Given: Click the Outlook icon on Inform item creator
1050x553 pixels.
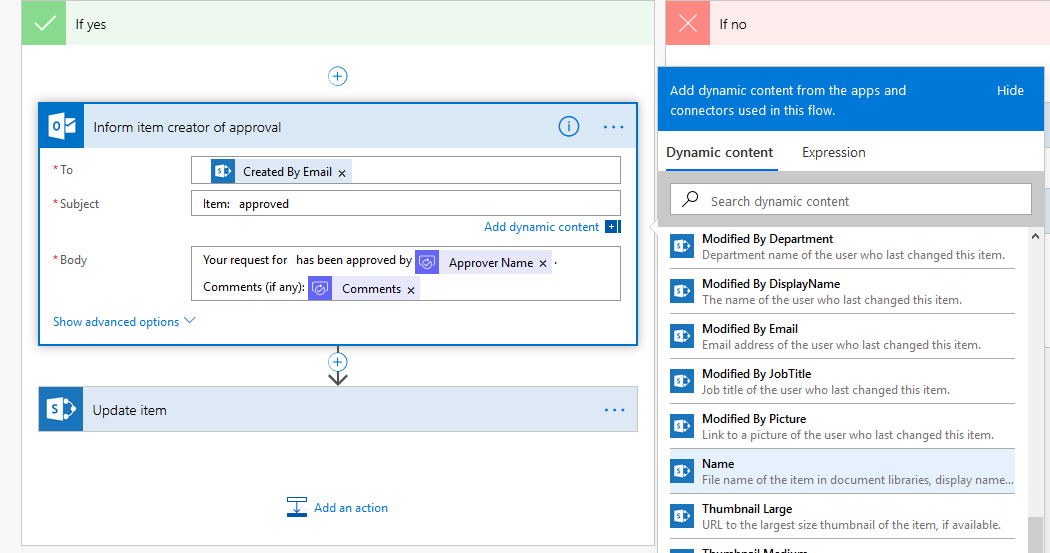Looking at the screenshot, I should (62, 127).
